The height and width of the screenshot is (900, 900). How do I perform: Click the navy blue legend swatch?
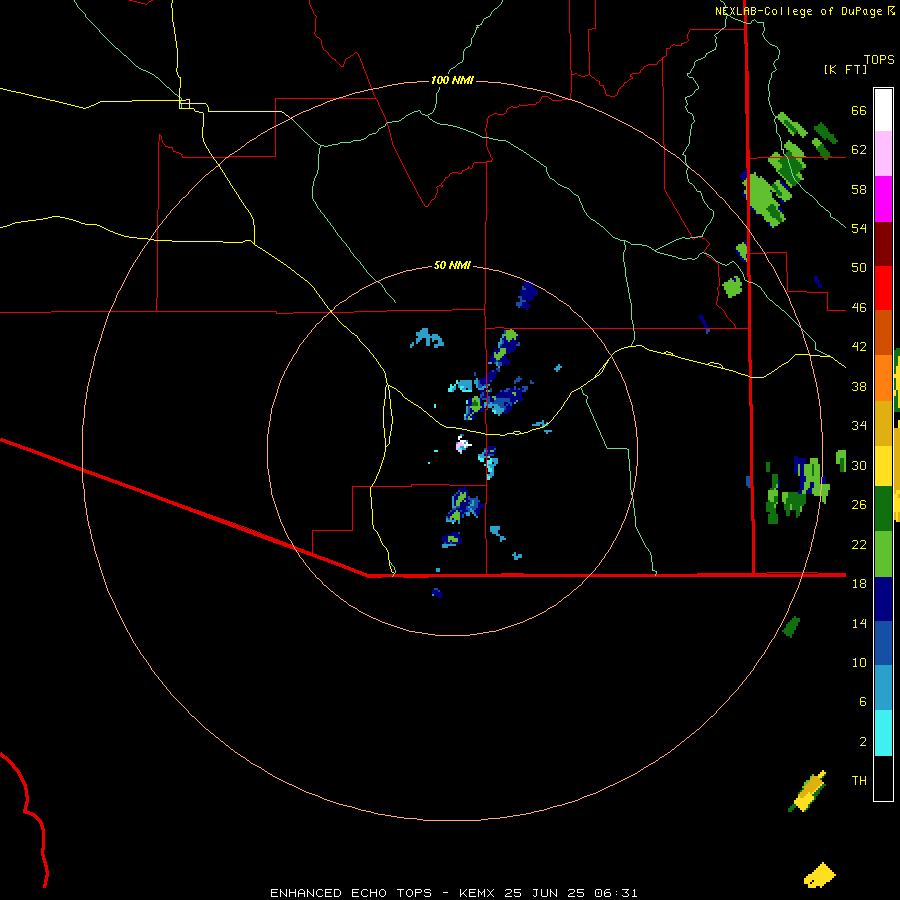point(883,599)
